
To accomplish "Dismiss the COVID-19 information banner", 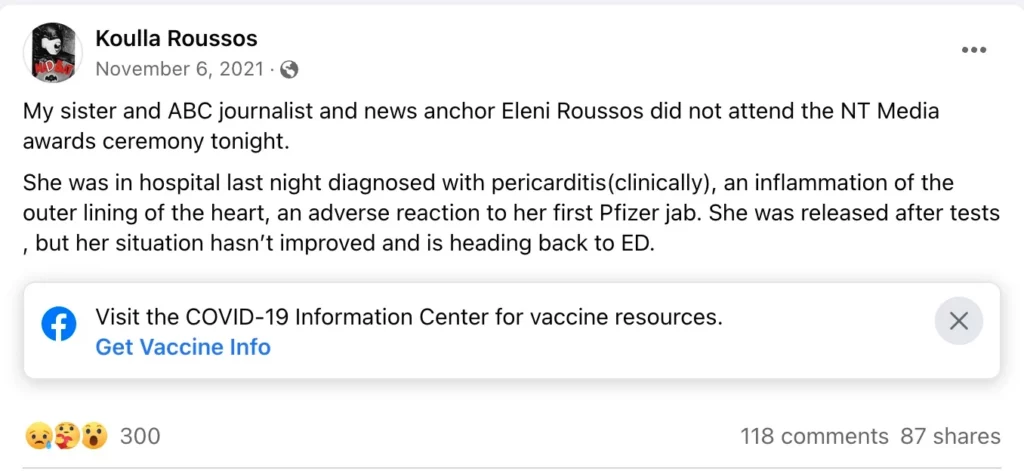I will click(x=958, y=321).
